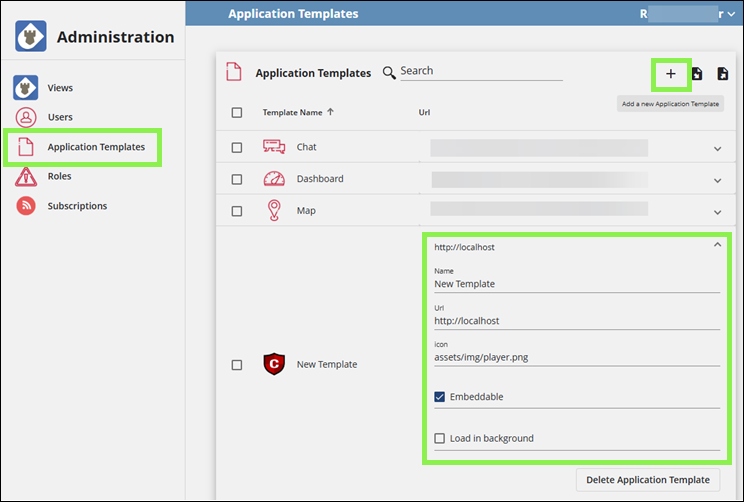Go to Roles in sidebar
The width and height of the screenshot is (744, 502).
(x=59, y=176)
